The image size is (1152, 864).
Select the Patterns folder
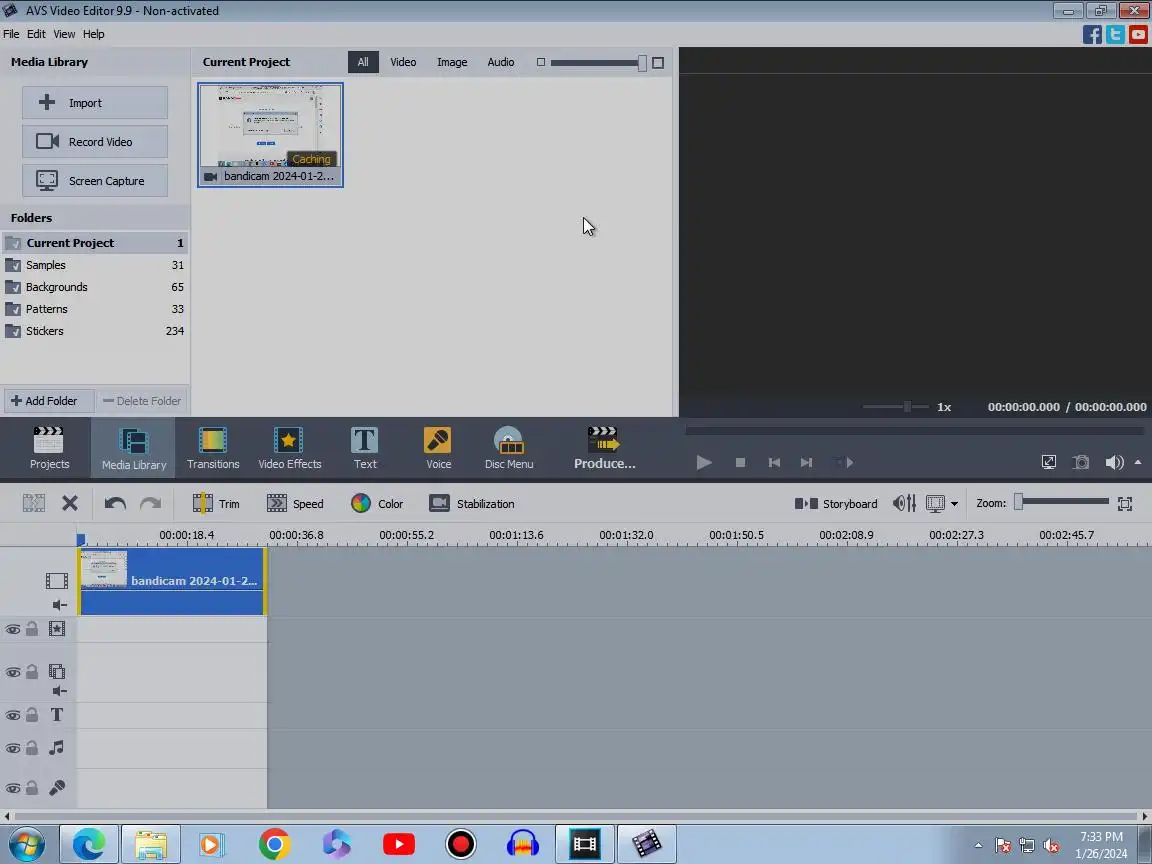tap(95, 309)
